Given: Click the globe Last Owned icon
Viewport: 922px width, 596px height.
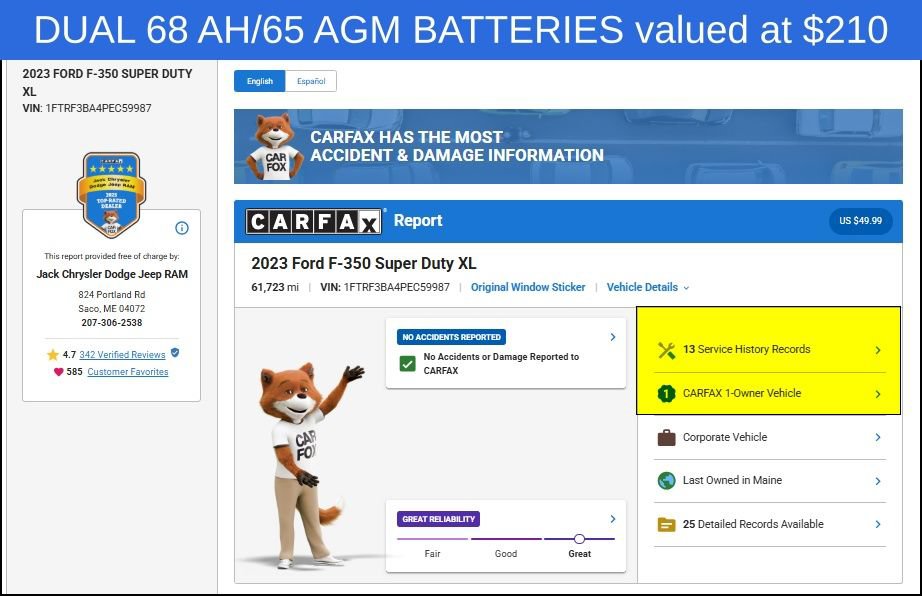Looking at the screenshot, I should [666, 481].
